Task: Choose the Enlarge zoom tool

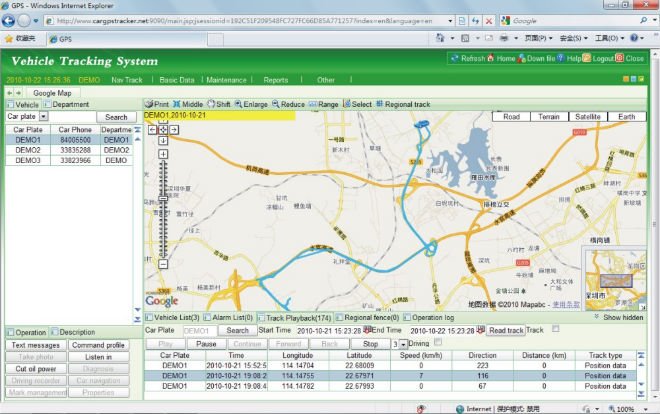Action: click(x=251, y=104)
